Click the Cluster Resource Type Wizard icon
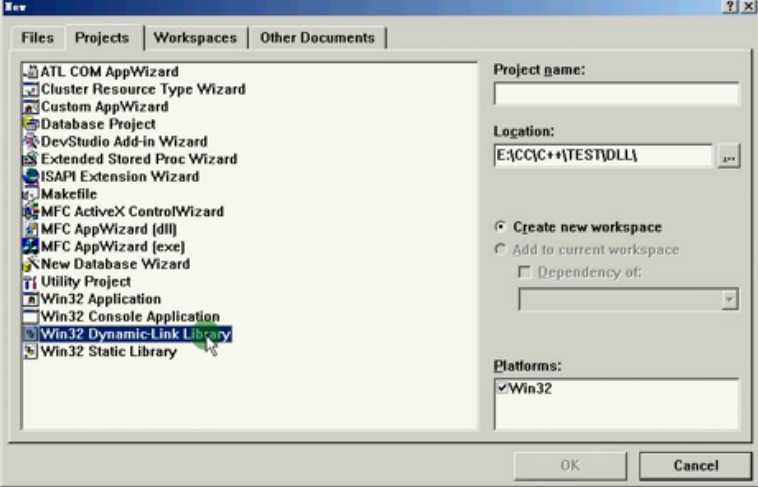758x487 pixels. (x=30, y=89)
